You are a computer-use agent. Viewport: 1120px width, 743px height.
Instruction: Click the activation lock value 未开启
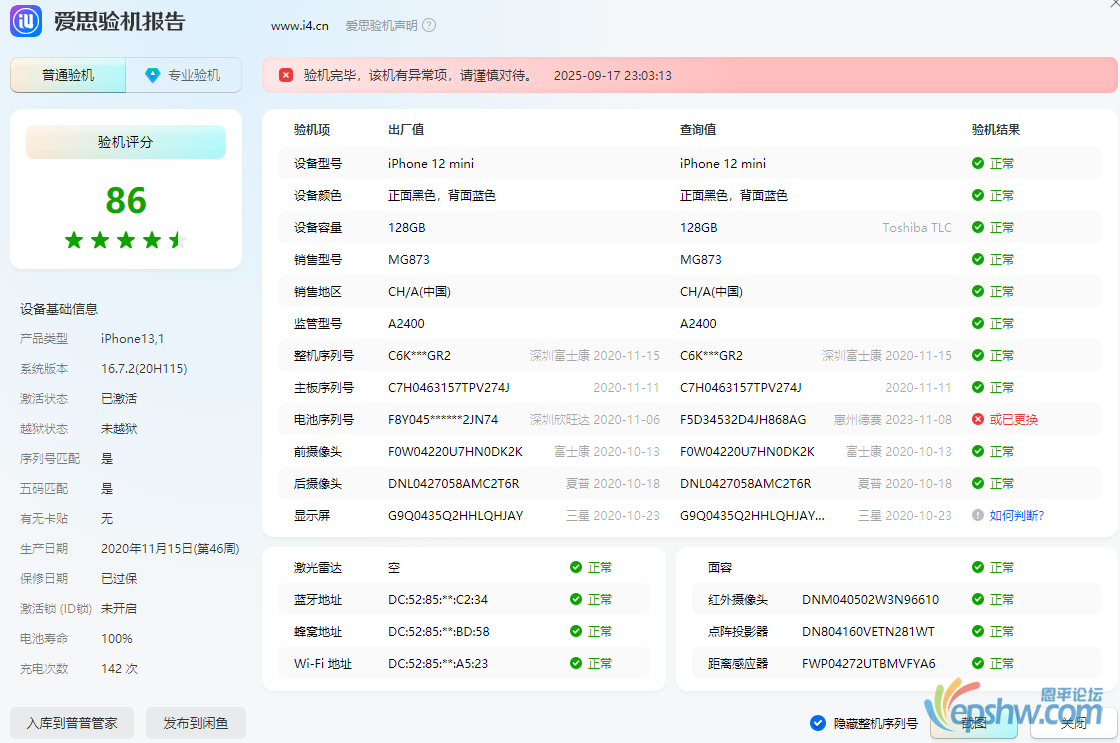(x=119, y=609)
